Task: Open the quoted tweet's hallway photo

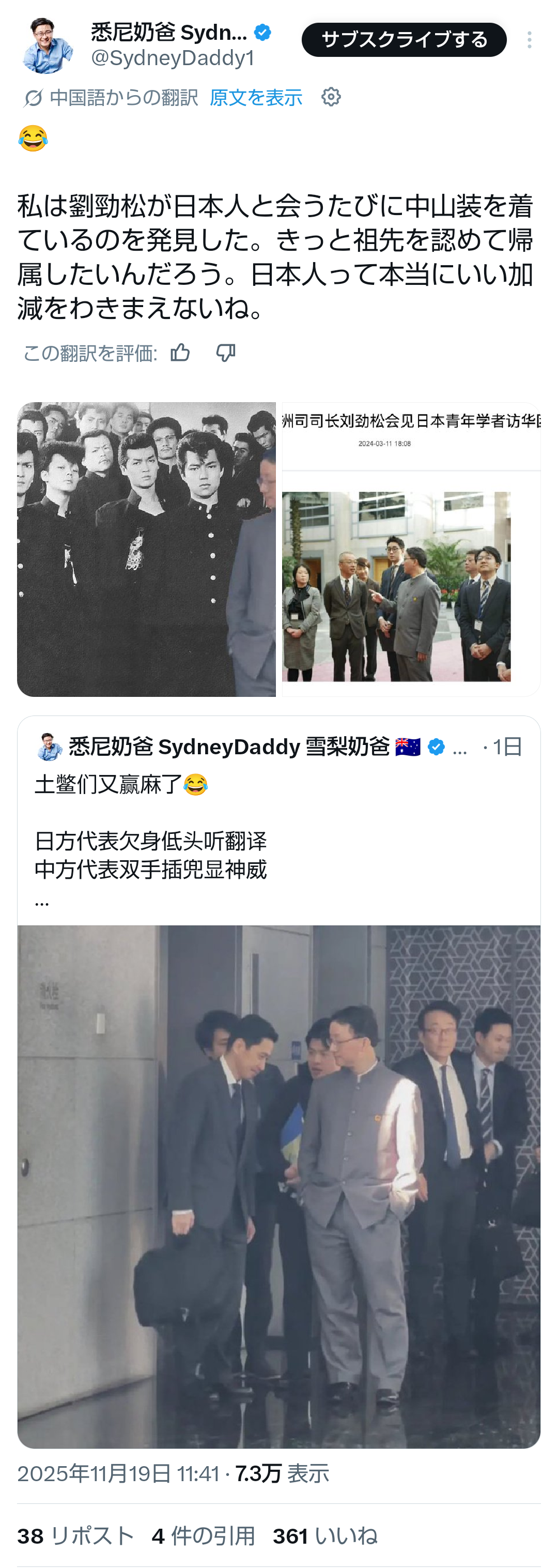Action: click(x=278, y=1186)
